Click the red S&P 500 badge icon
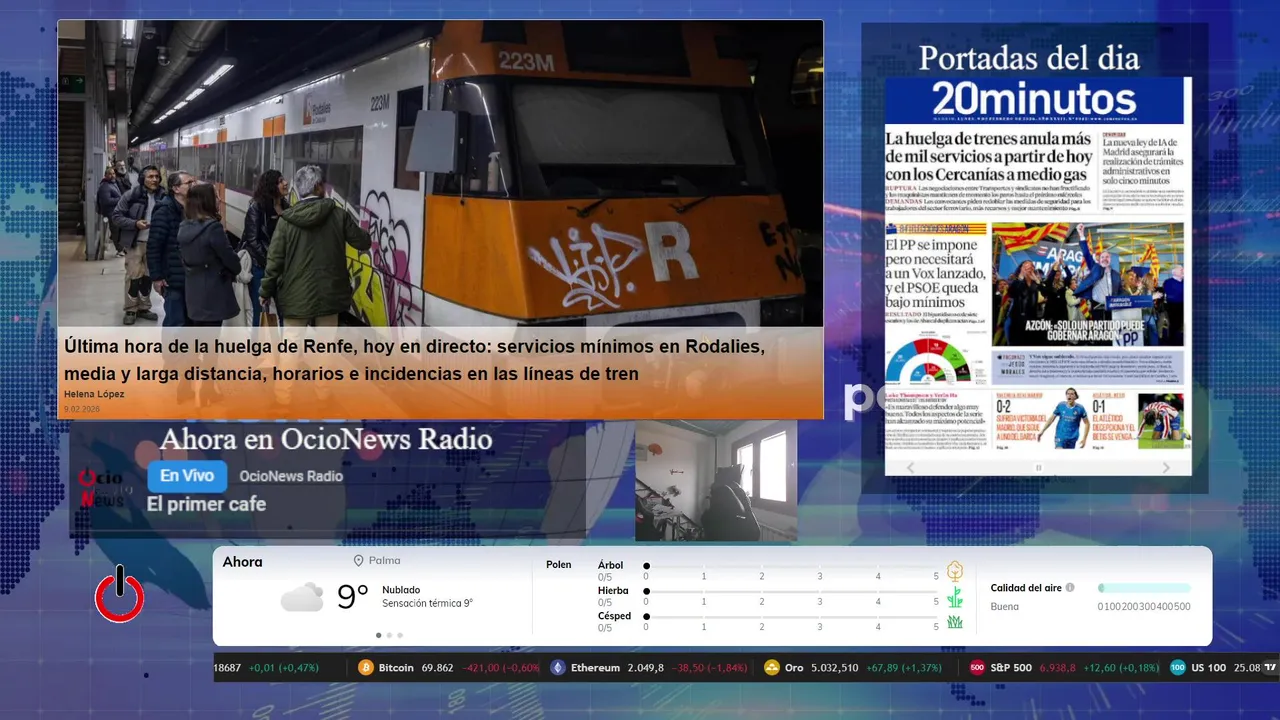The image size is (1280, 720). [x=977, y=668]
